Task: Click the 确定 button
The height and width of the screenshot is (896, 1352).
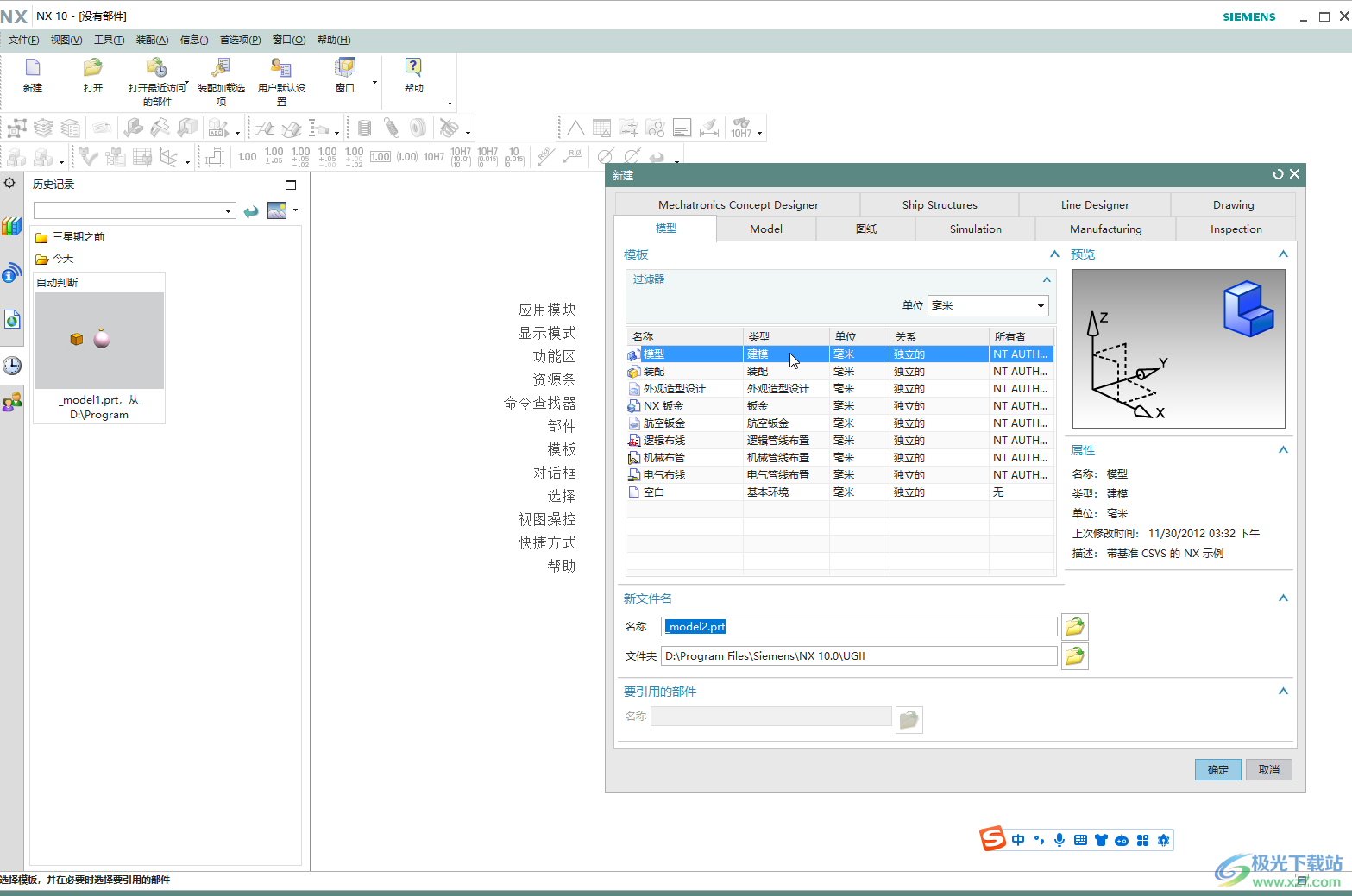Action: click(1217, 770)
